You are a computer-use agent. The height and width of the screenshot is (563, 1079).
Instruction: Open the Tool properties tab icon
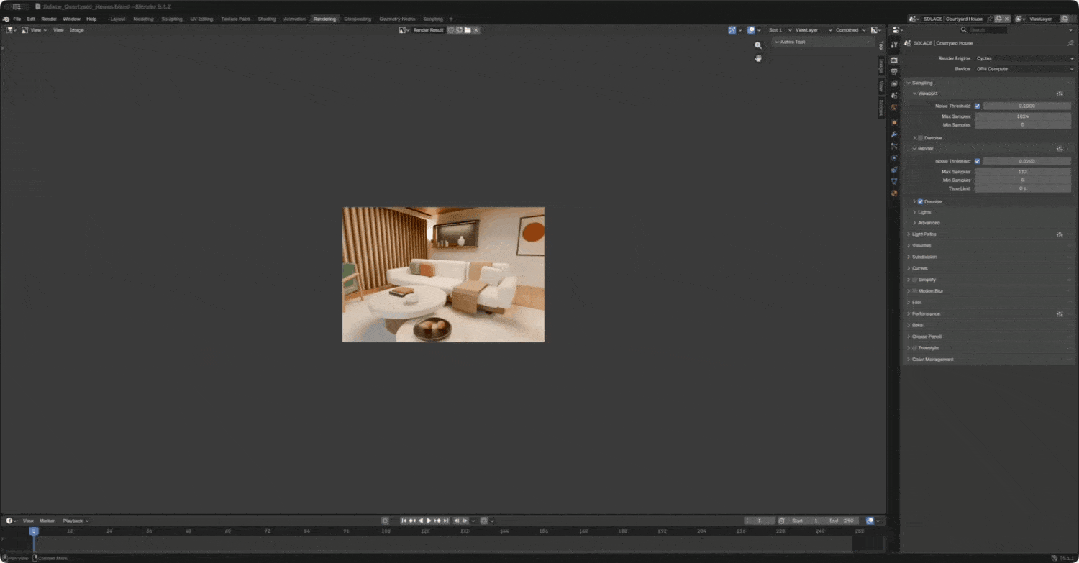pyautogui.click(x=894, y=45)
